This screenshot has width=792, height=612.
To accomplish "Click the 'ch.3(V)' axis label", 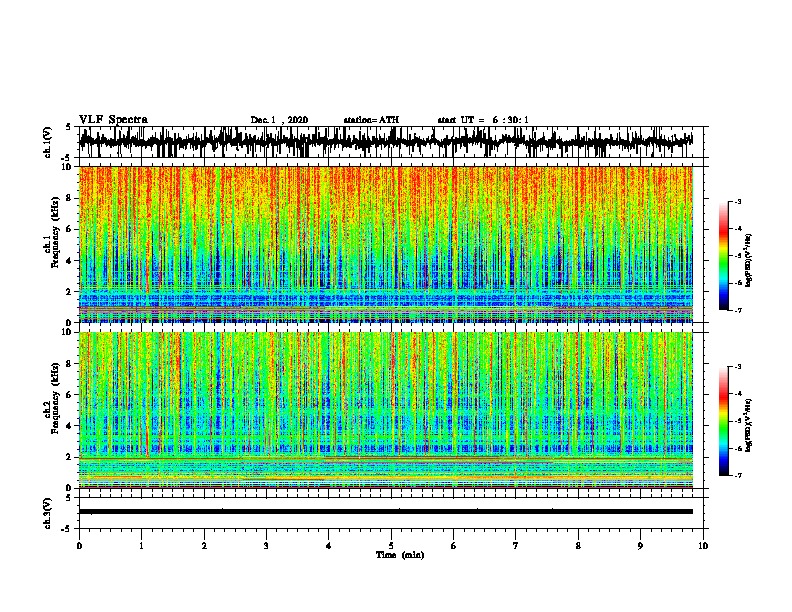I will click(x=48, y=514).
